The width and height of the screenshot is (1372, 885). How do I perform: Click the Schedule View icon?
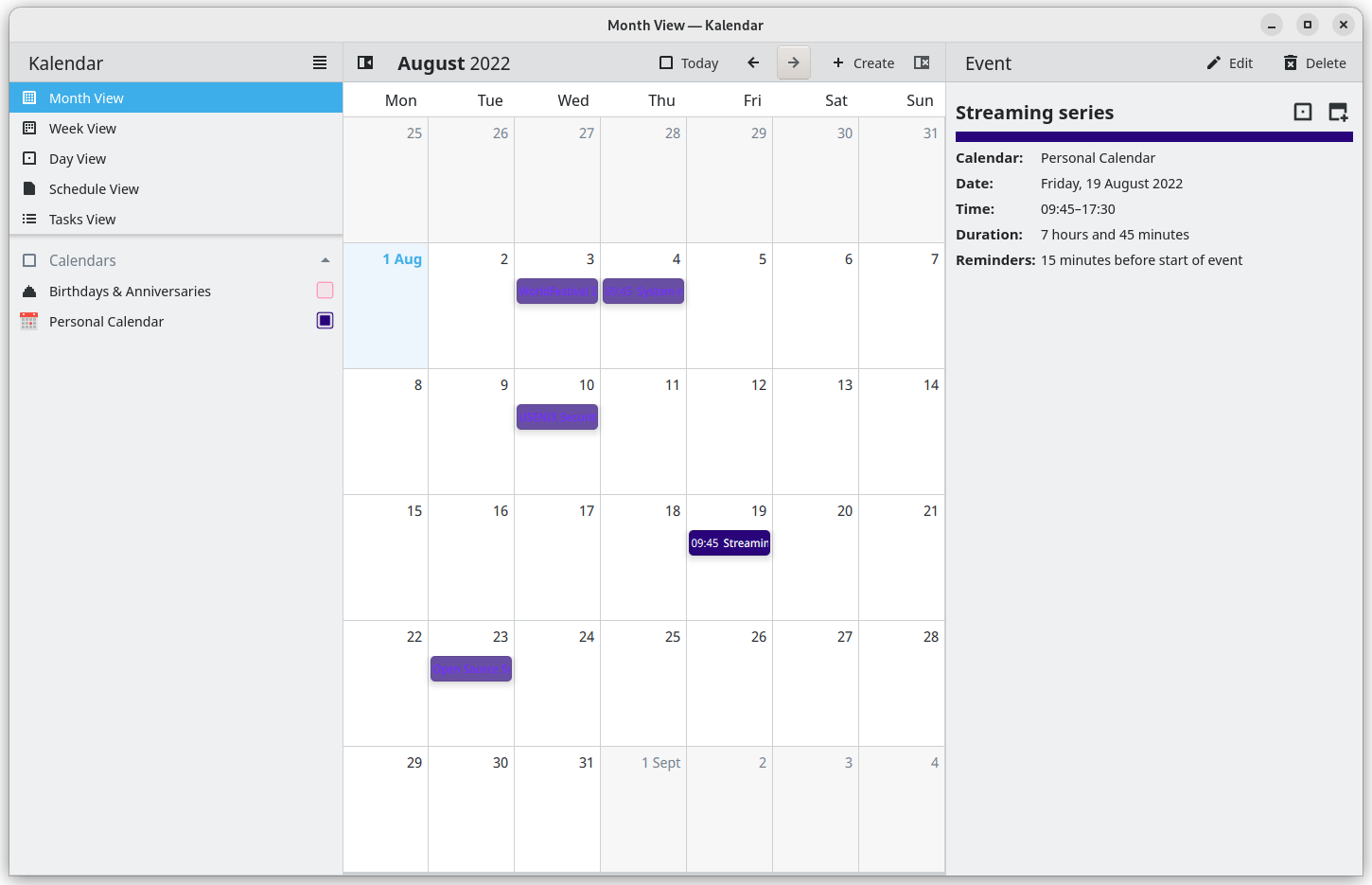coord(29,188)
